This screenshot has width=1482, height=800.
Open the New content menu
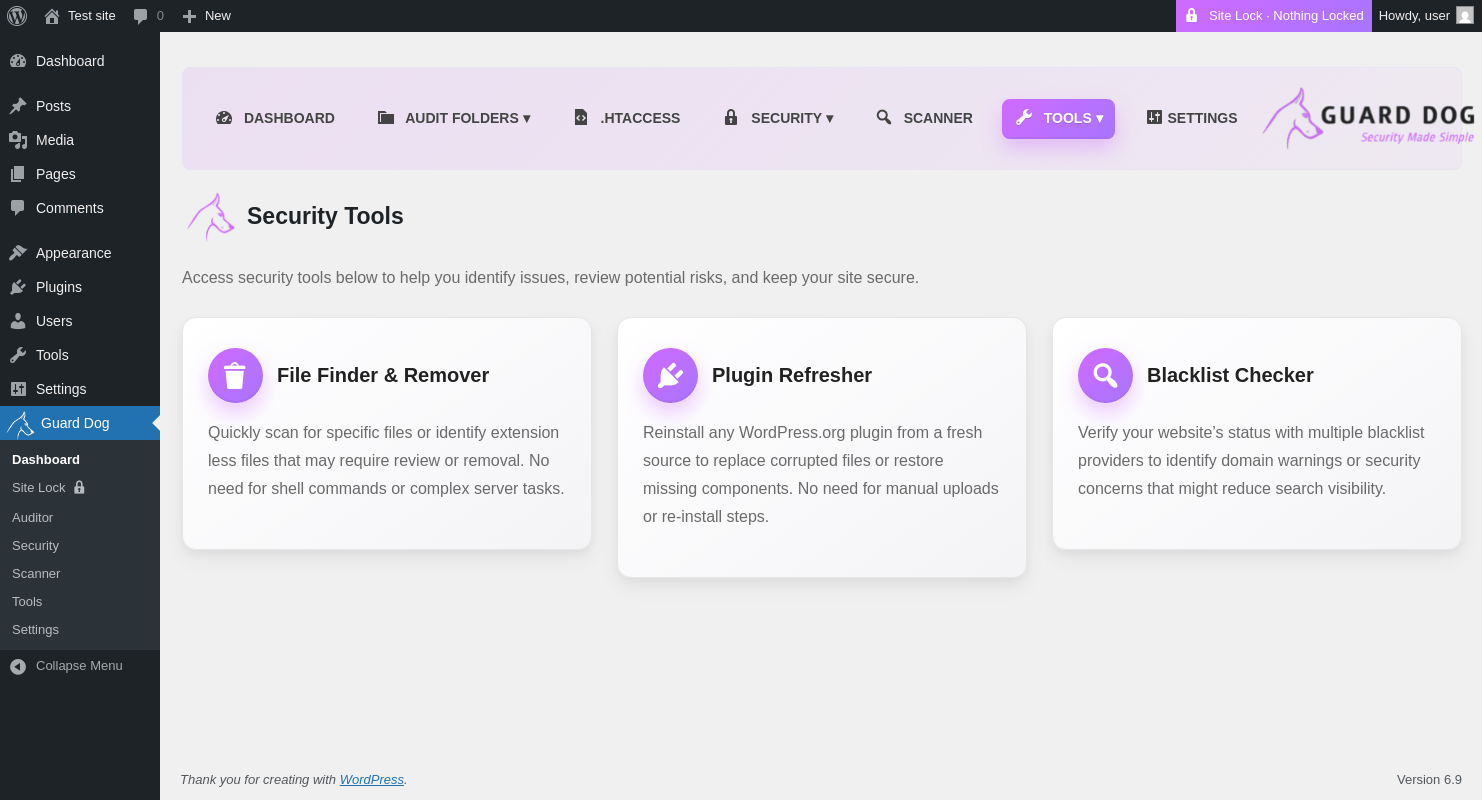206,16
